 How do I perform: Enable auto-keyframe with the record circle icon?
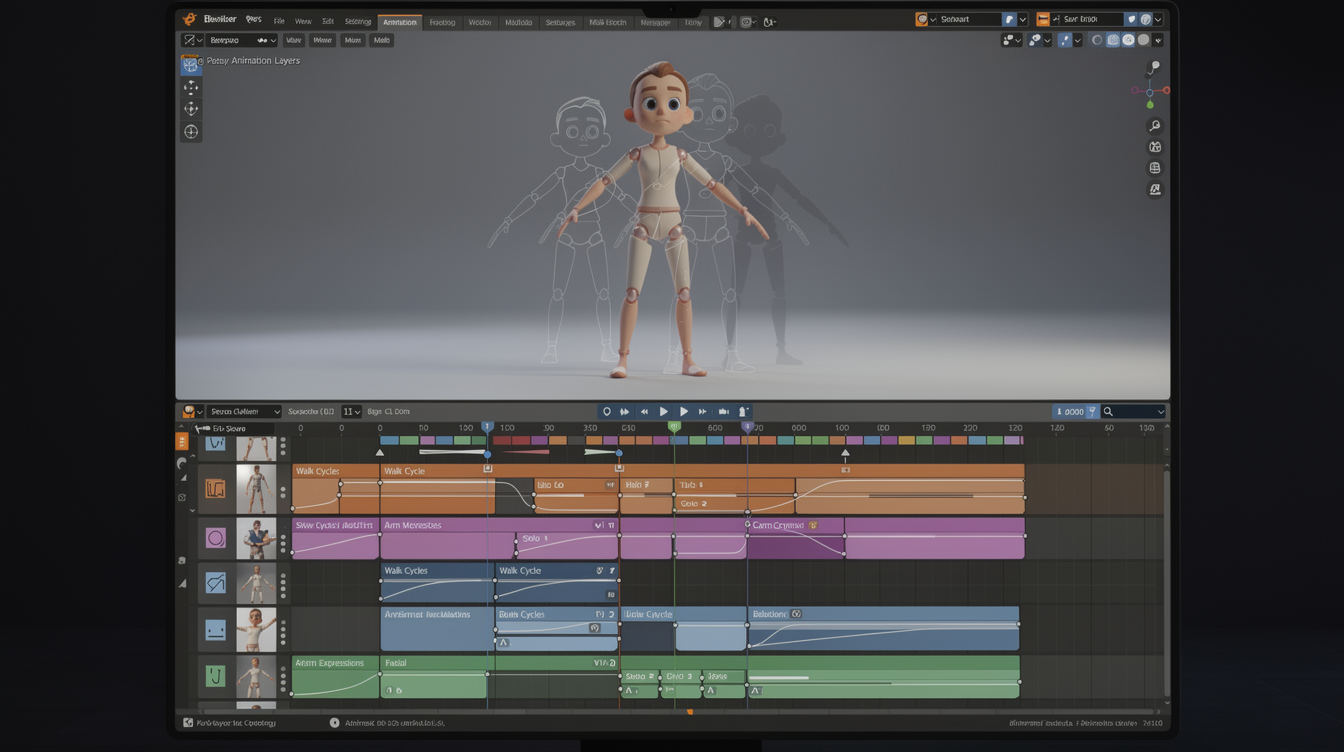click(607, 411)
